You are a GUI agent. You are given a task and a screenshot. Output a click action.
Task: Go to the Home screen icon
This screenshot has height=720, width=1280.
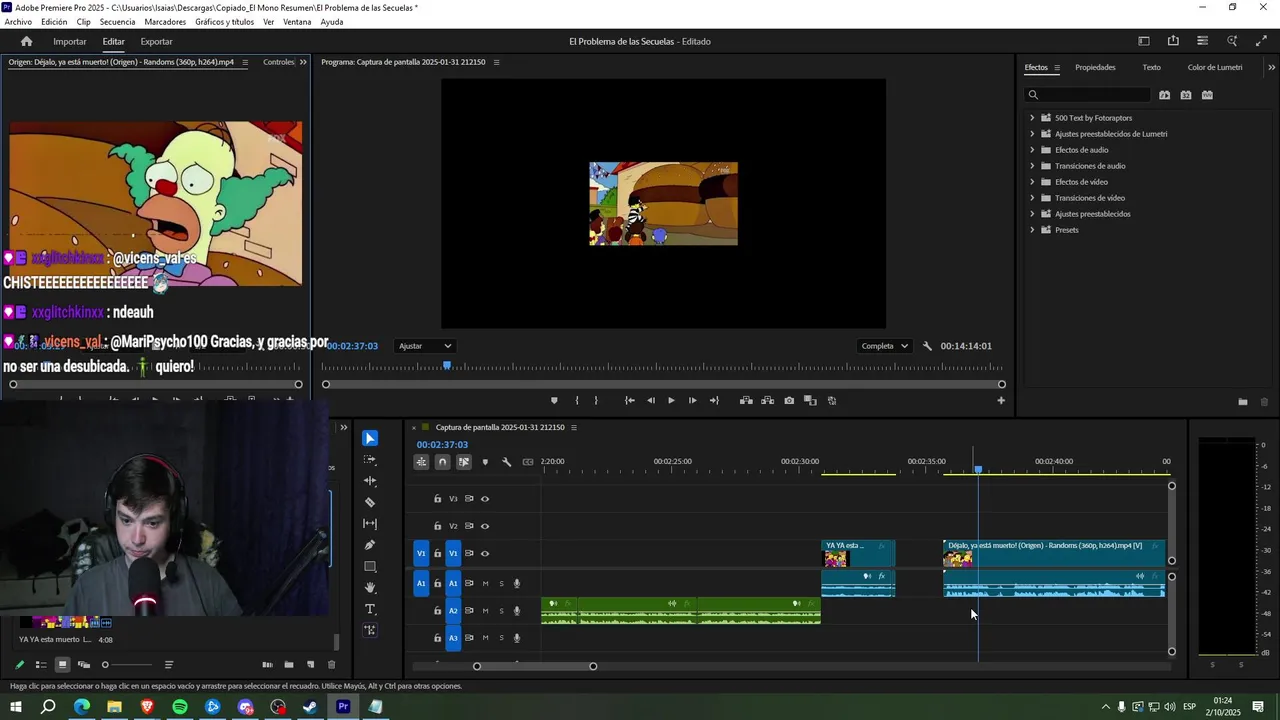(27, 41)
